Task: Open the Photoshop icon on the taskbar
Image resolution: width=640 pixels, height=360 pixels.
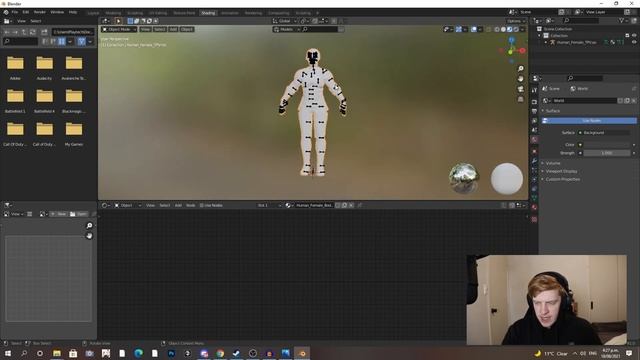Action: point(171,353)
